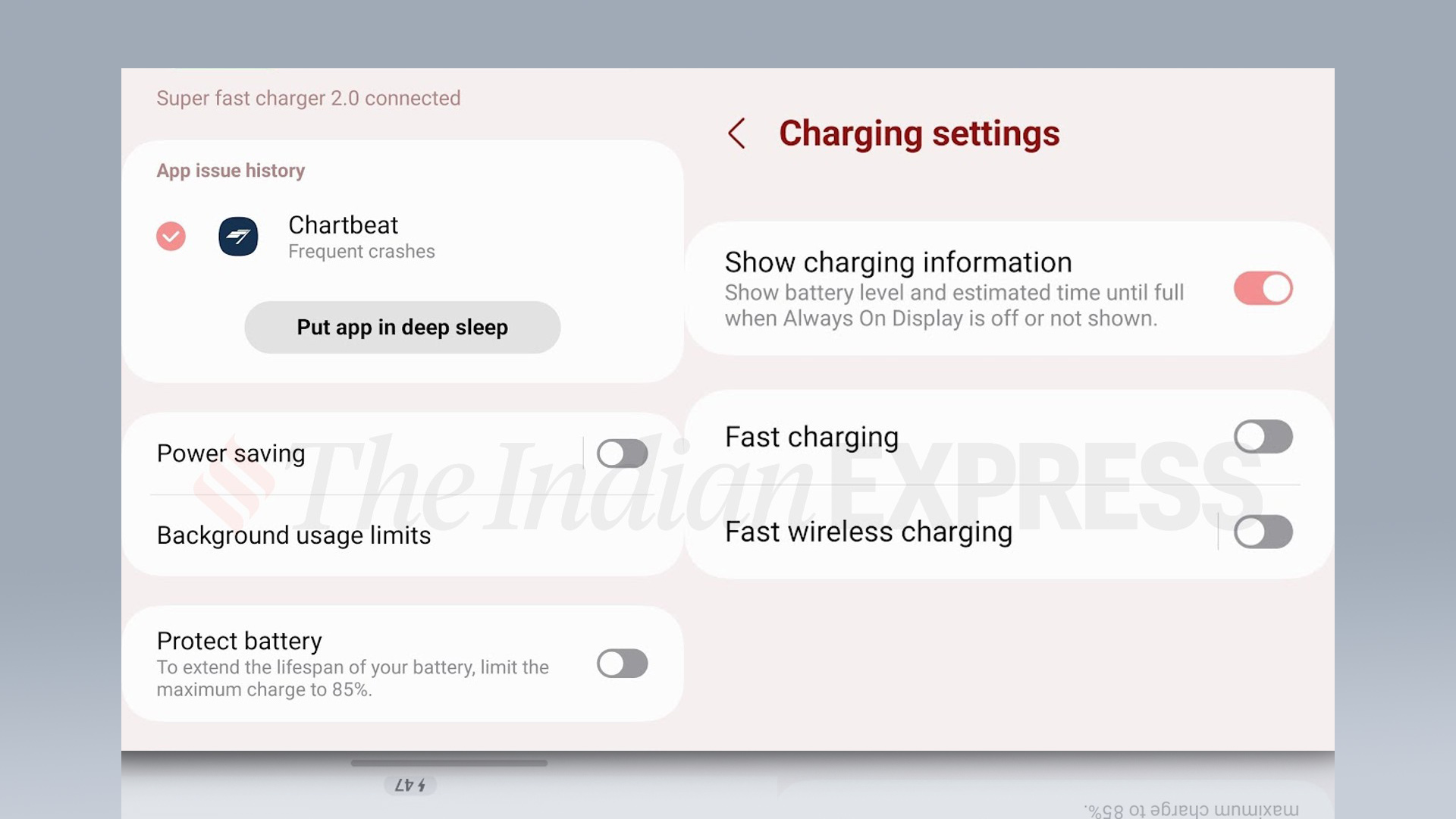Viewport: 1456px width, 819px height.
Task: Enable Fast charging toggle
Action: 1262,436
